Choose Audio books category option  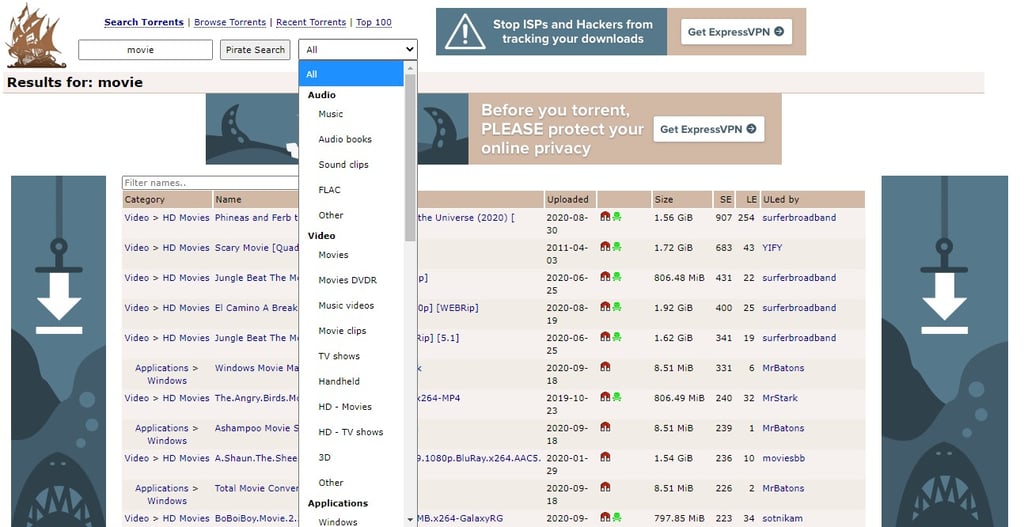pyautogui.click(x=345, y=139)
